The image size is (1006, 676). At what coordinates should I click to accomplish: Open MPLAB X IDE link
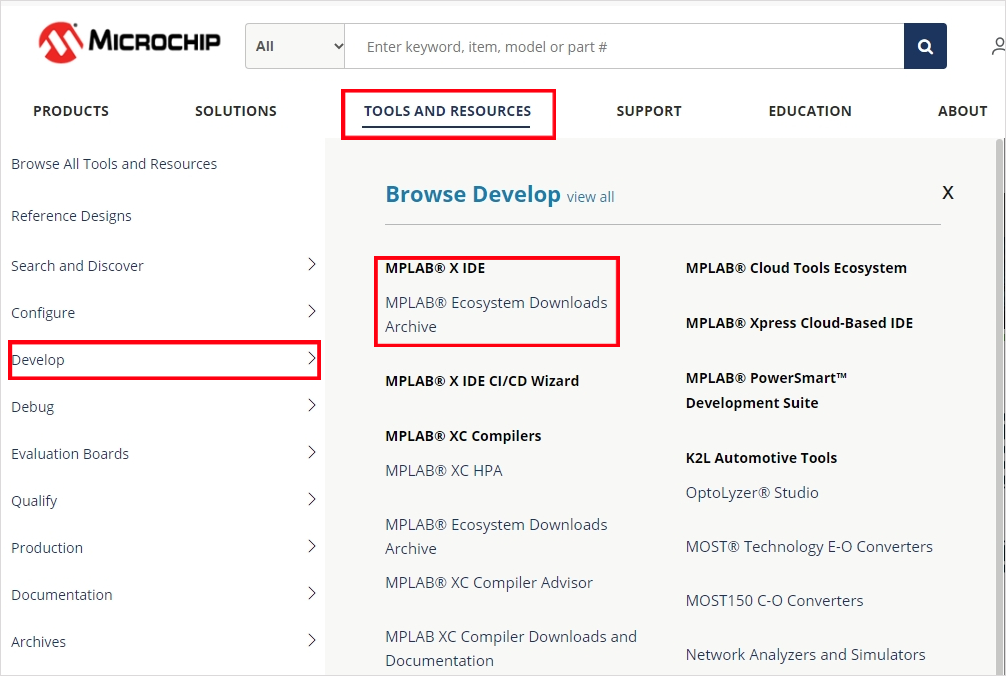pyautogui.click(x=435, y=268)
